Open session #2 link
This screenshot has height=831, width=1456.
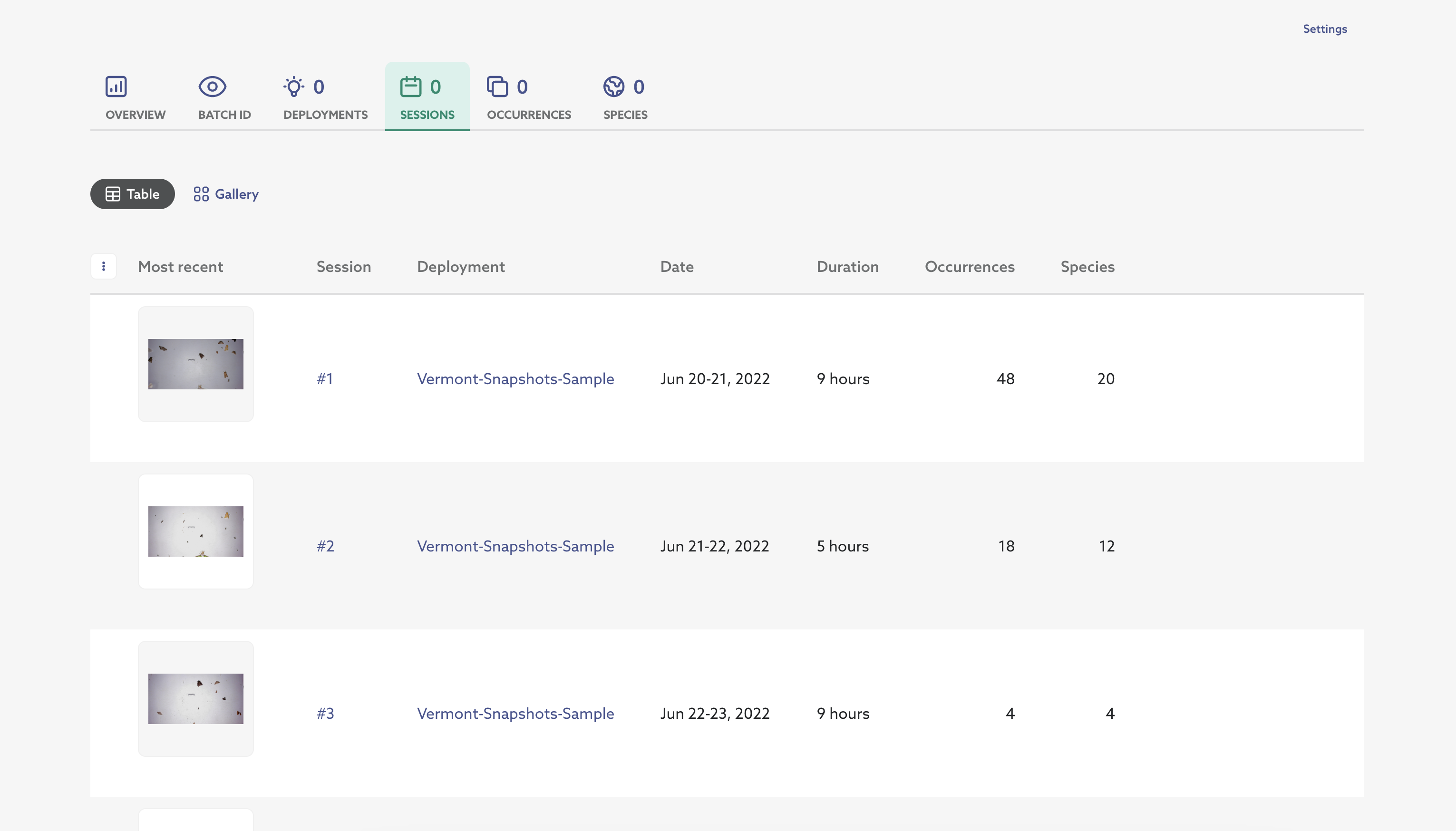(x=325, y=546)
